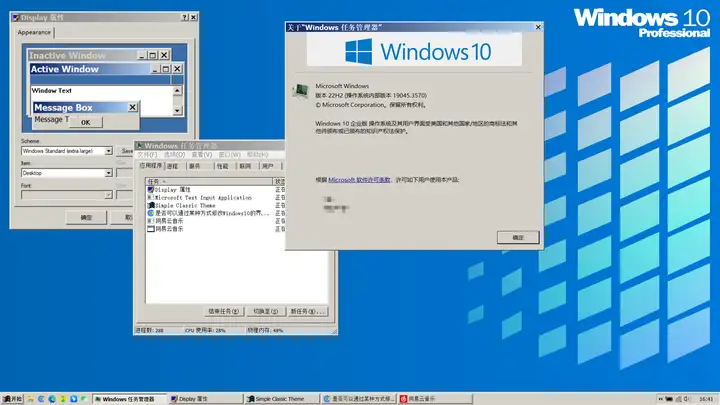Click Display 属性 title bar icon
The width and height of the screenshot is (720, 405).
[16, 17]
